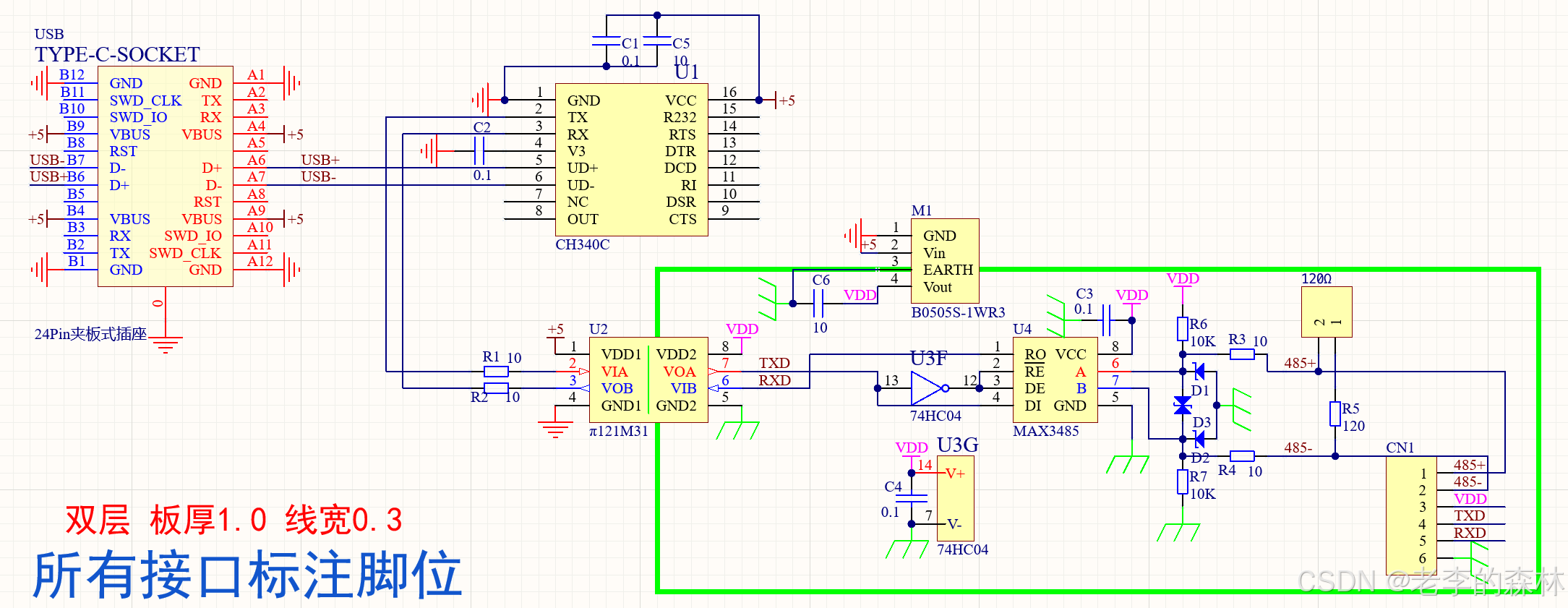1568x608 pixels.
Task: Select the U3F inverter triangle symbol
Action: click(x=930, y=388)
